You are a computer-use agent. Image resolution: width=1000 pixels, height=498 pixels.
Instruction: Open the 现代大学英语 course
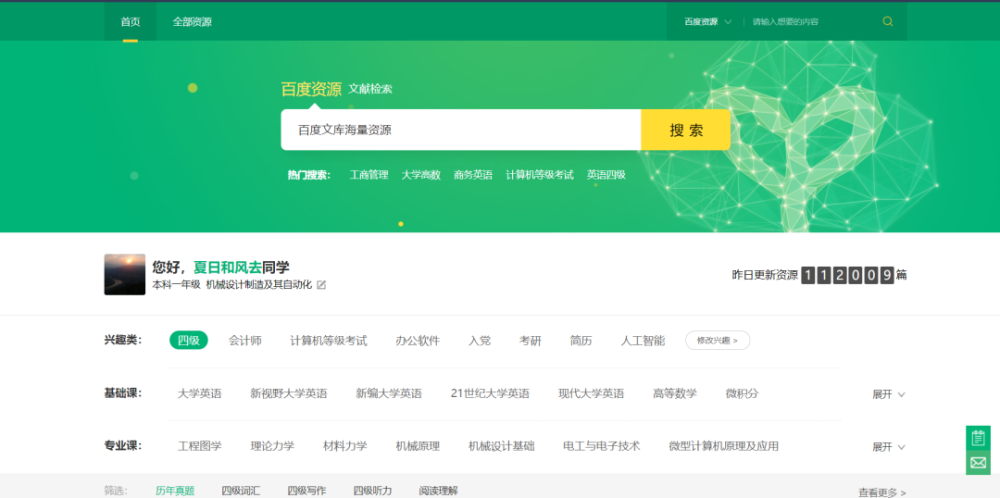tap(591, 393)
